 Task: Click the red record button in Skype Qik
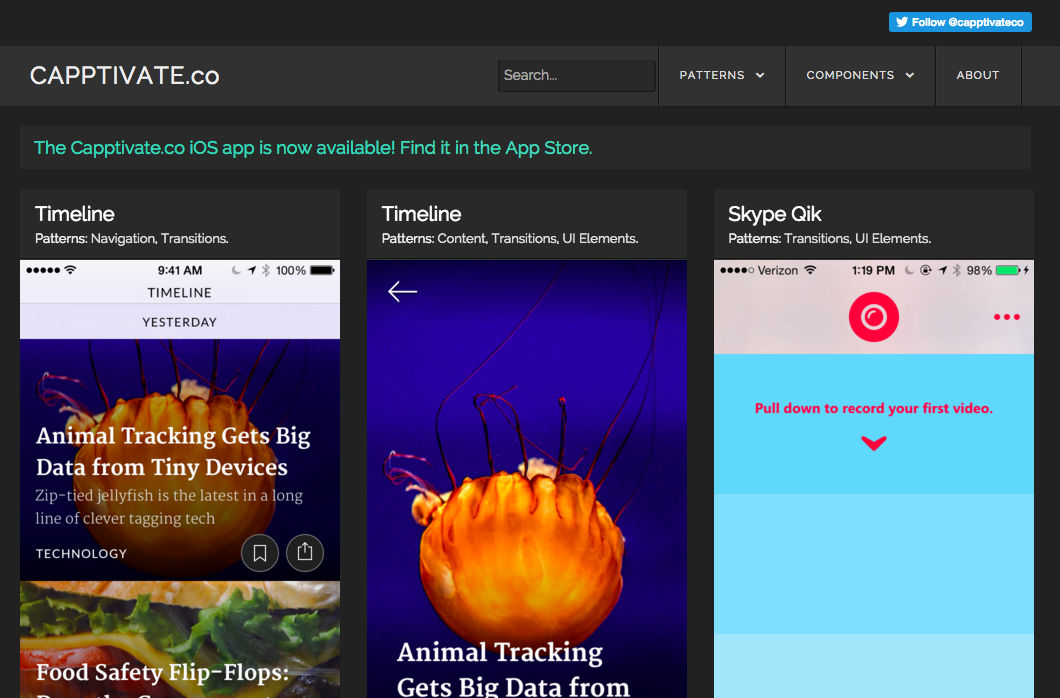(873, 317)
